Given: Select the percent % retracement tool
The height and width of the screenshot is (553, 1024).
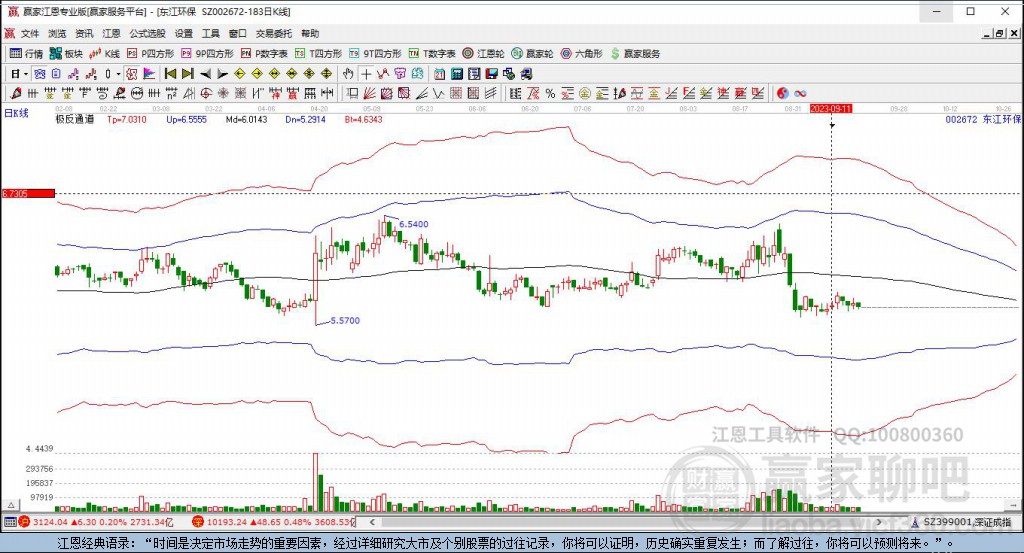Looking at the screenshot, I should pos(550,93).
